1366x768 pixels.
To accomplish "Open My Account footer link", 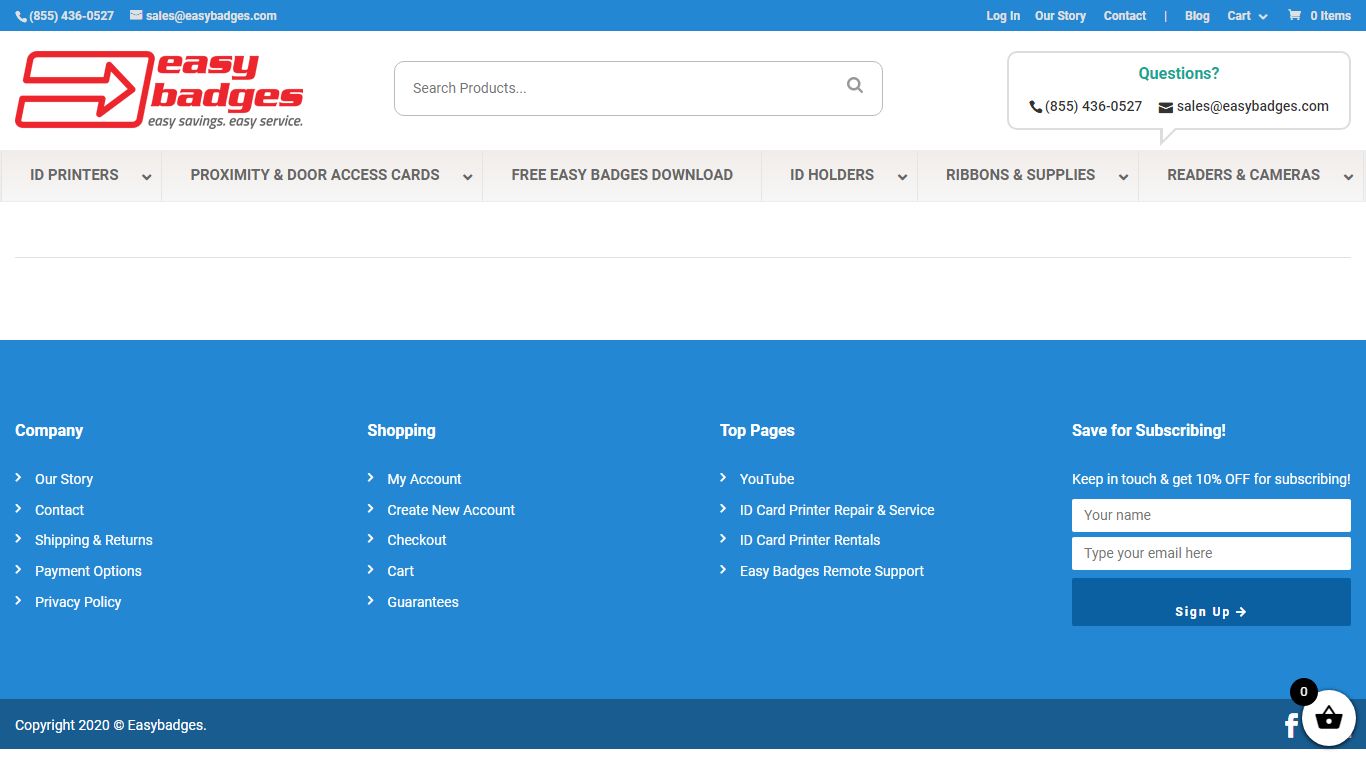I will (424, 479).
